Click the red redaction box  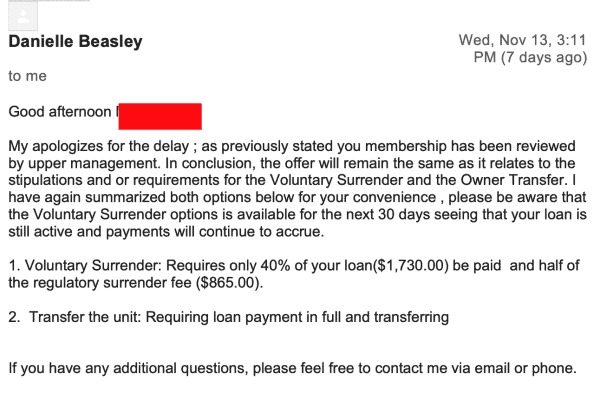160,116
